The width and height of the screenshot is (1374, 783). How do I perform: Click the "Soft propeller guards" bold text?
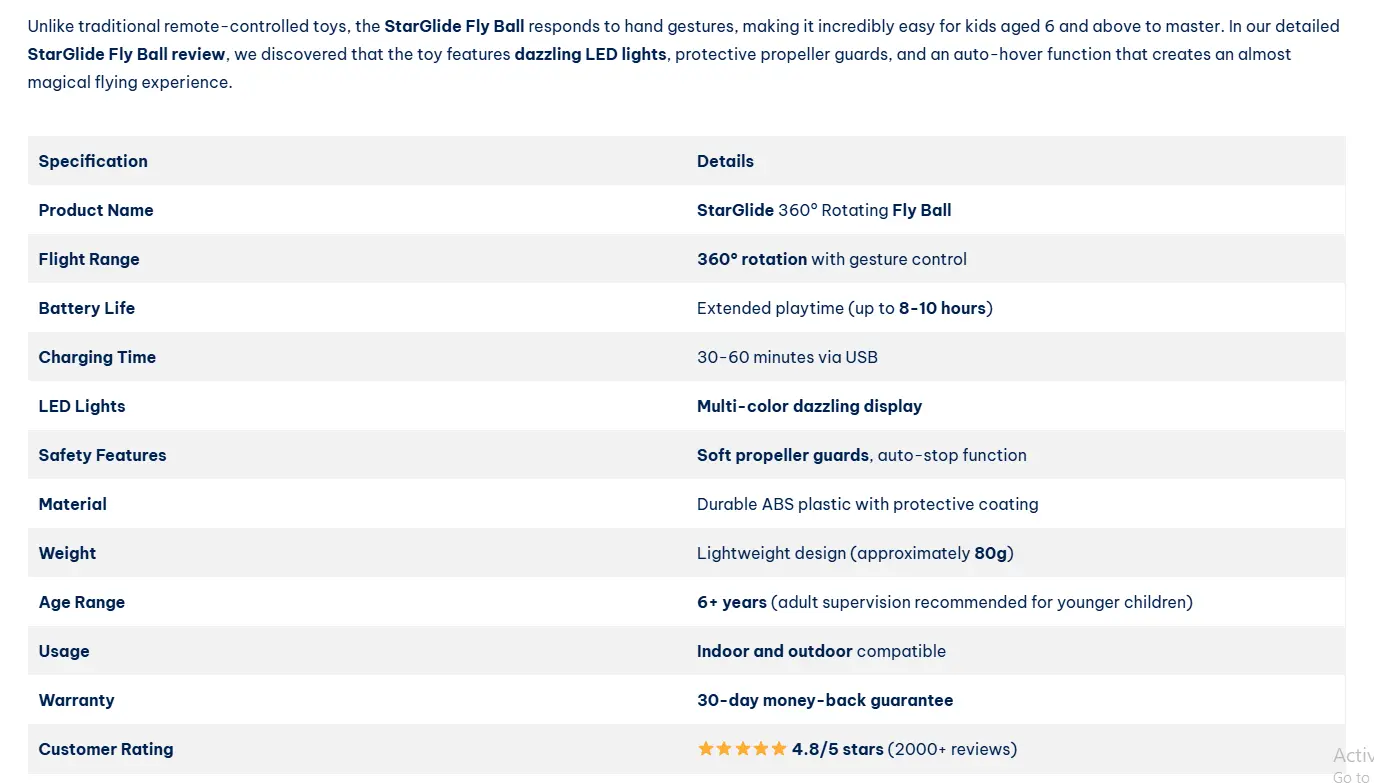783,455
